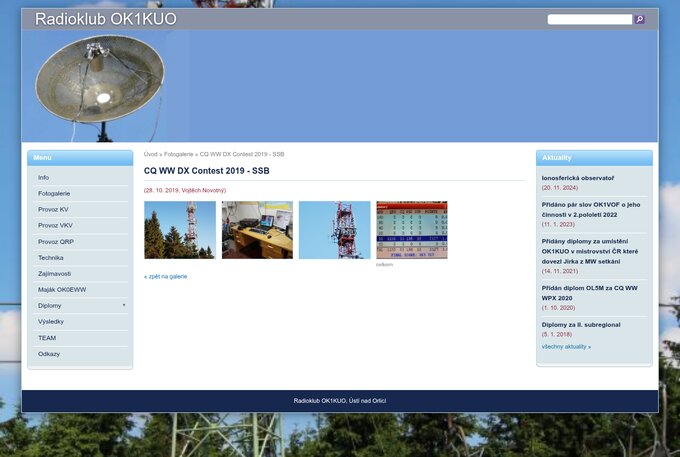The image size is (680, 457).
Task: Open the red-white antenna tower close-up thumbnail
Action: click(335, 230)
